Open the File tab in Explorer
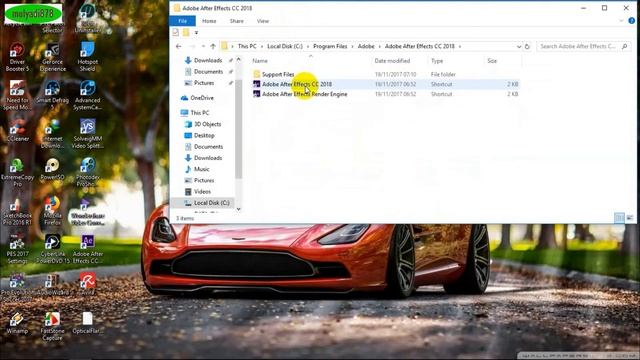The image size is (640, 360). pos(182,21)
